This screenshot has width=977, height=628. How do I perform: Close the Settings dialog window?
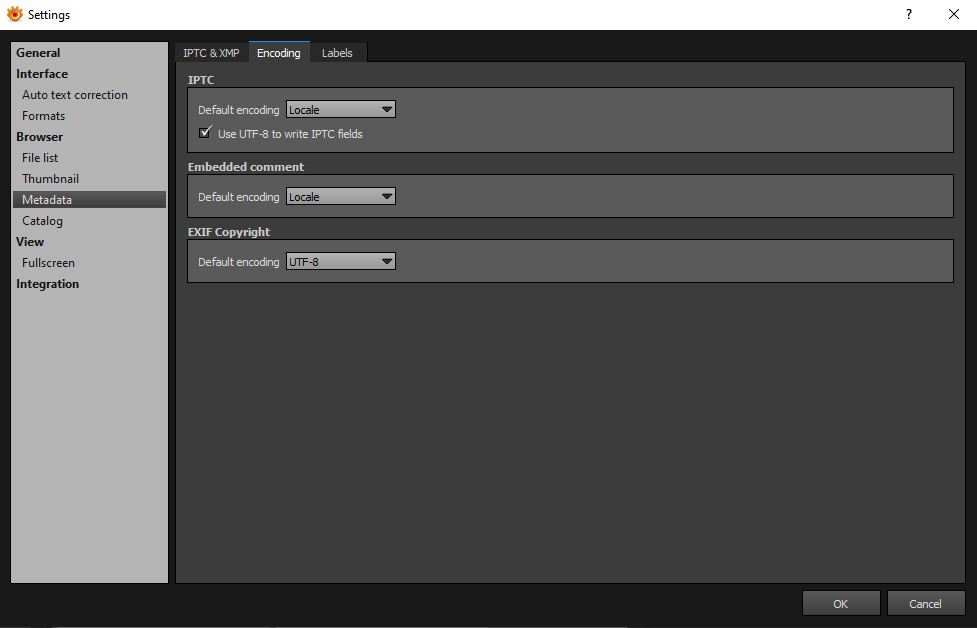click(x=953, y=14)
